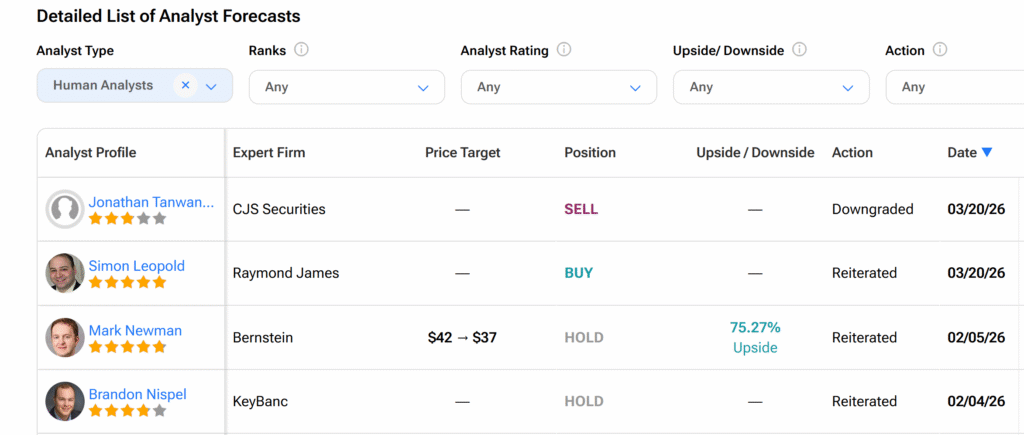The image size is (1024, 435).
Task: Open Simon Leopold's analyst profile link
Action: tap(136, 266)
